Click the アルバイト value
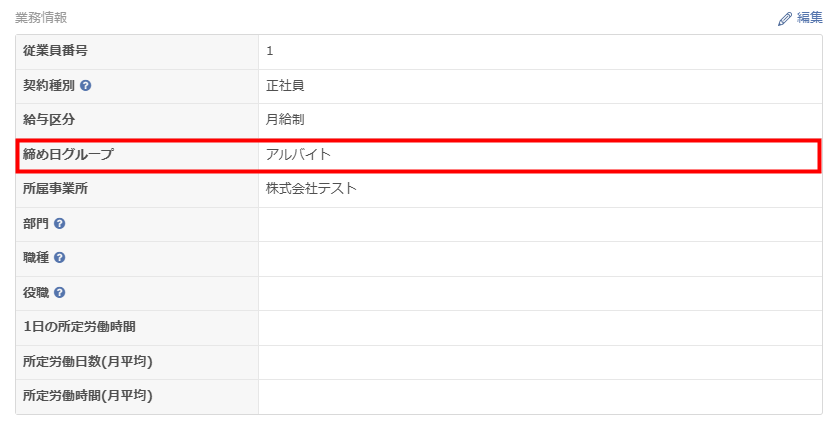 coord(298,154)
